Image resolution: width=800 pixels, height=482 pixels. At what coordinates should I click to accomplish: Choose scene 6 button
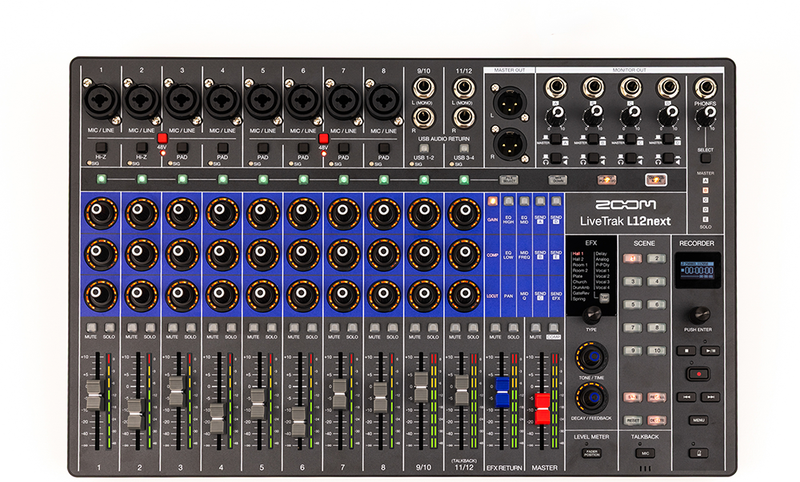click(657, 305)
